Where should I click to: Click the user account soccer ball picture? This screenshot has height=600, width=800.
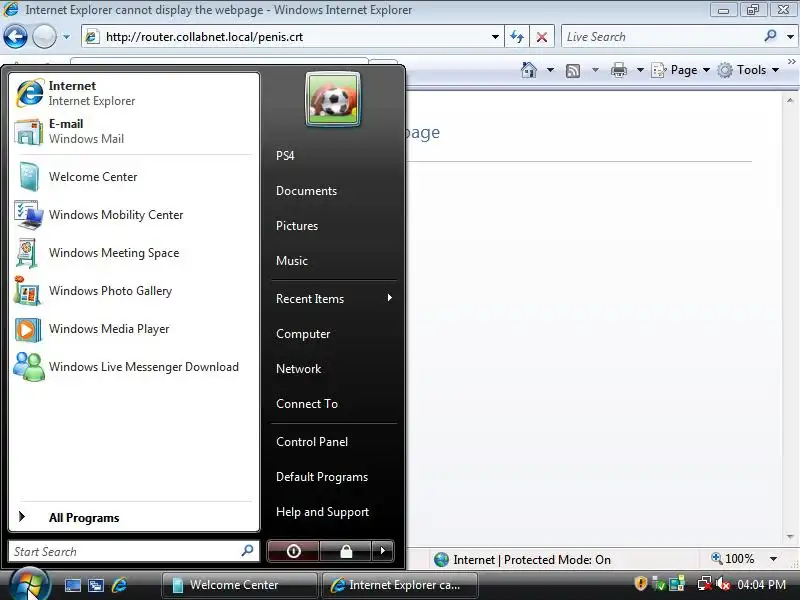click(333, 99)
